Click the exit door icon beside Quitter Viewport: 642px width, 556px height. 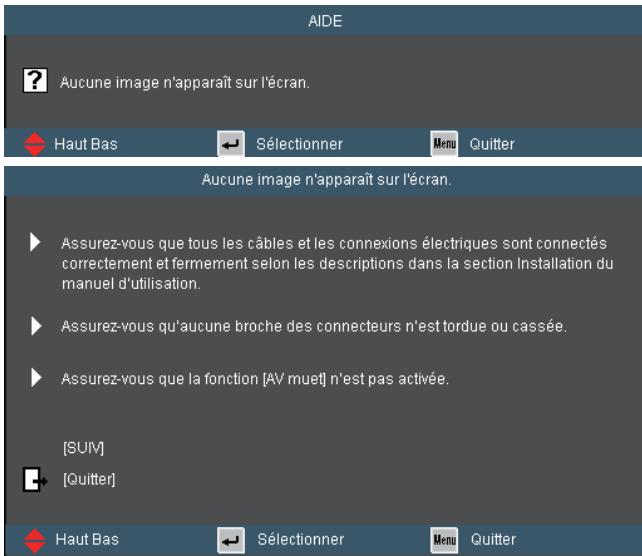pos(35,479)
